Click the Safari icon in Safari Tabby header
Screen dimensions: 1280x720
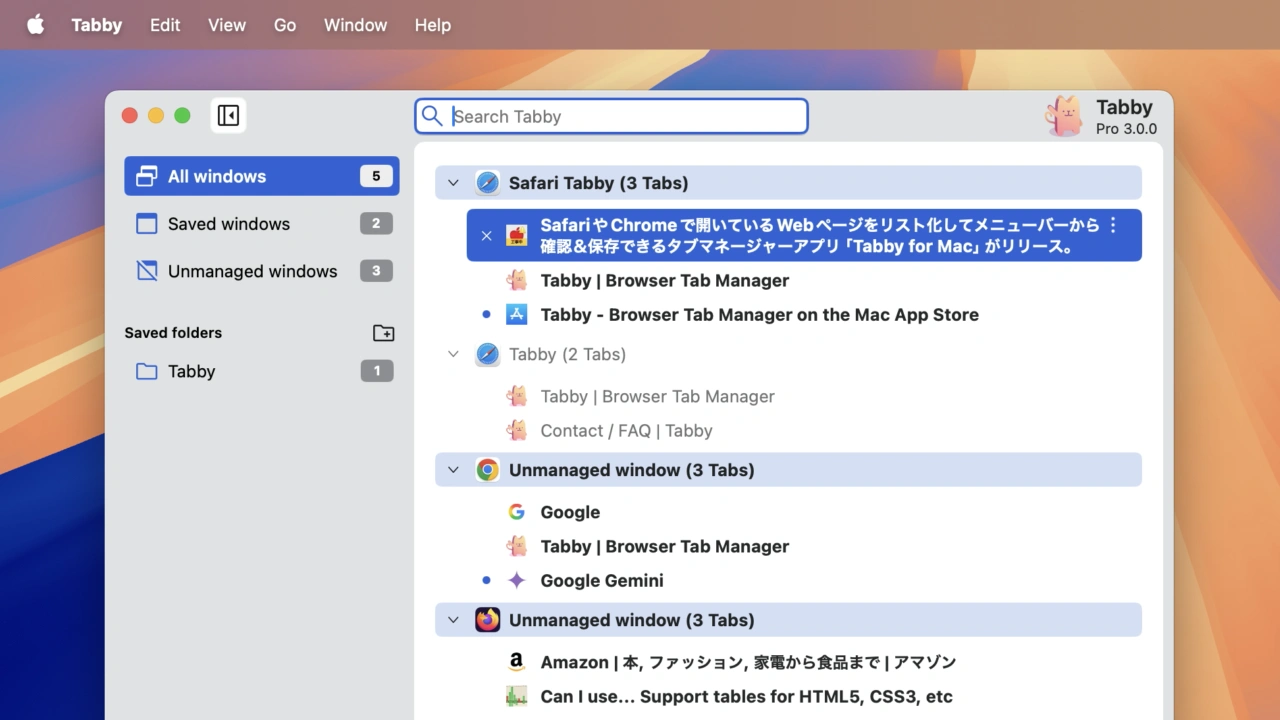point(487,183)
